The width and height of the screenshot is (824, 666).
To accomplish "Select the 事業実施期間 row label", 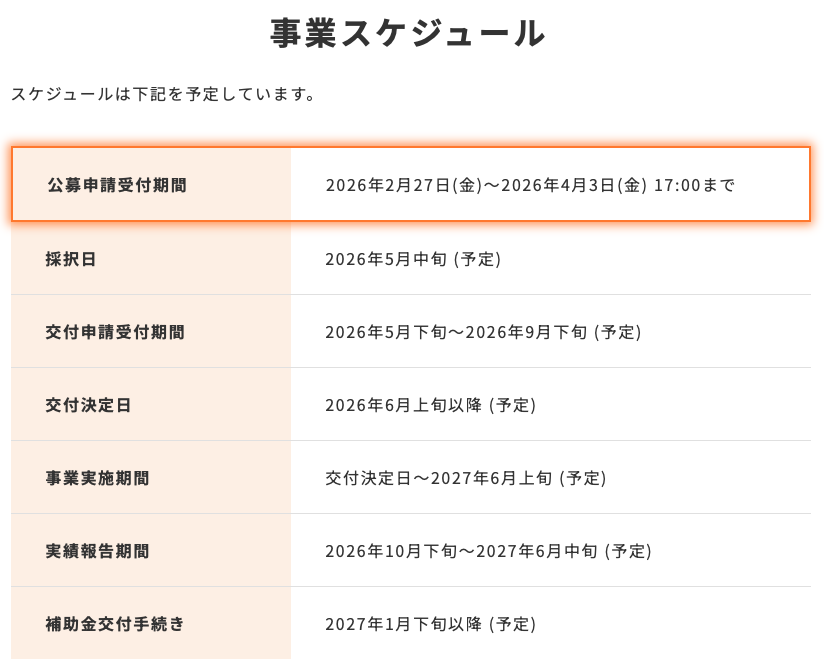I will [98, 478].
